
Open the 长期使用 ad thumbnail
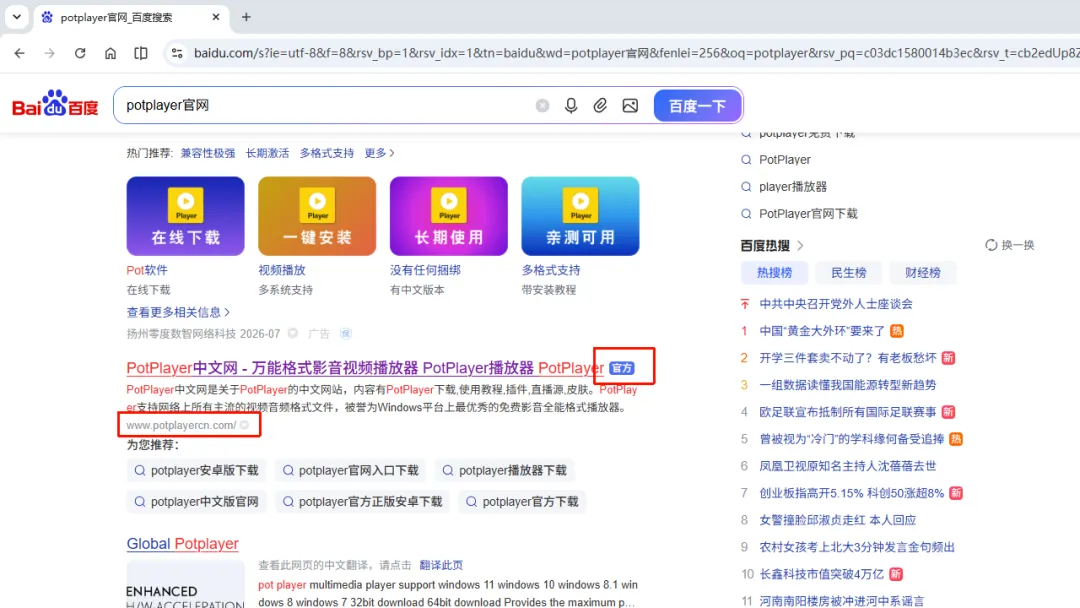(448, 216)
